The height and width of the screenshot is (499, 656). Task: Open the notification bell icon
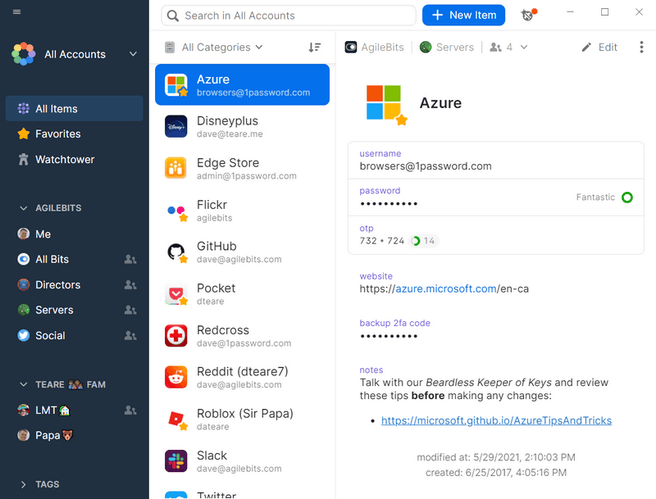[528, 15]
